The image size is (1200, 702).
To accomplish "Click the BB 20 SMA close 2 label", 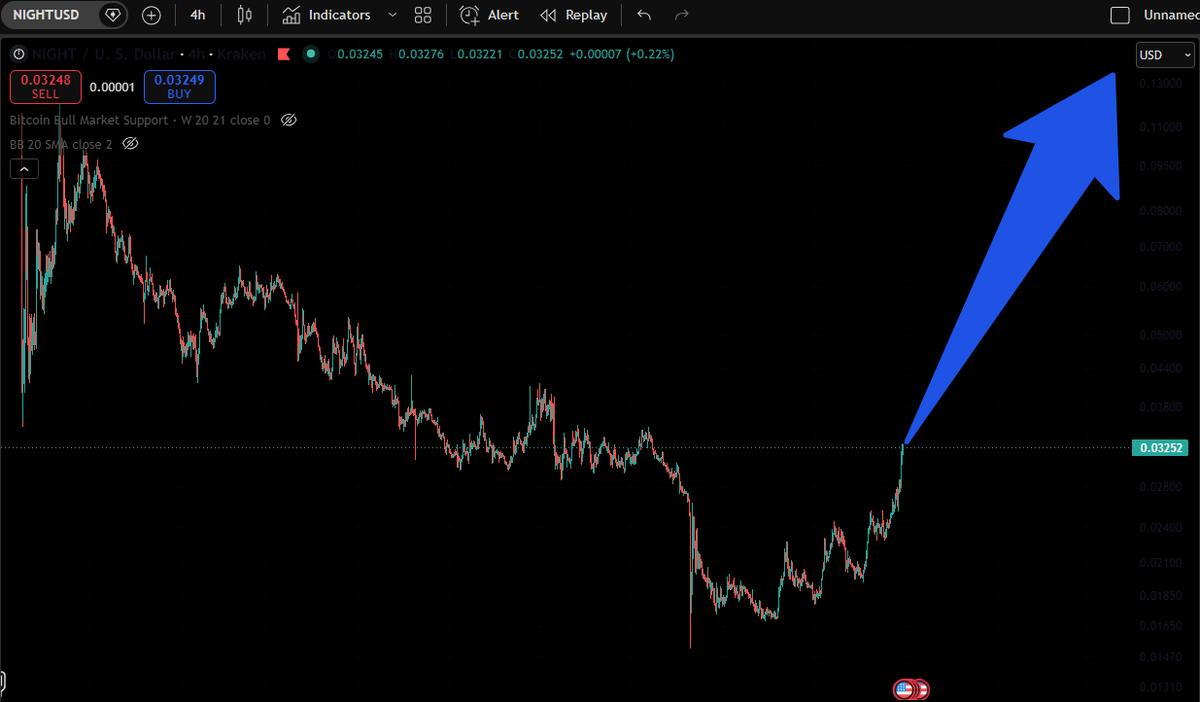I will [x=61, y=144].
